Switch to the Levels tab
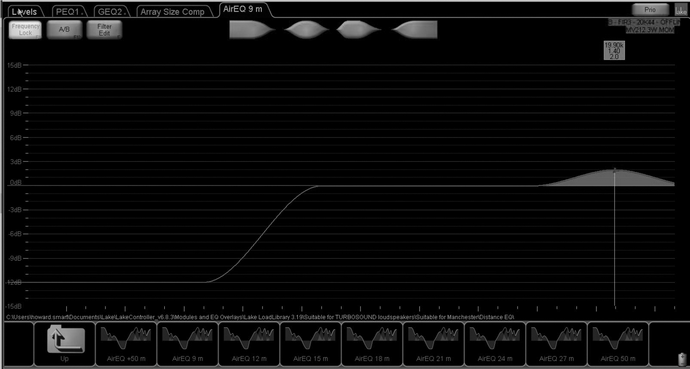This screenshot has width=690, height=369. point(25,11)
